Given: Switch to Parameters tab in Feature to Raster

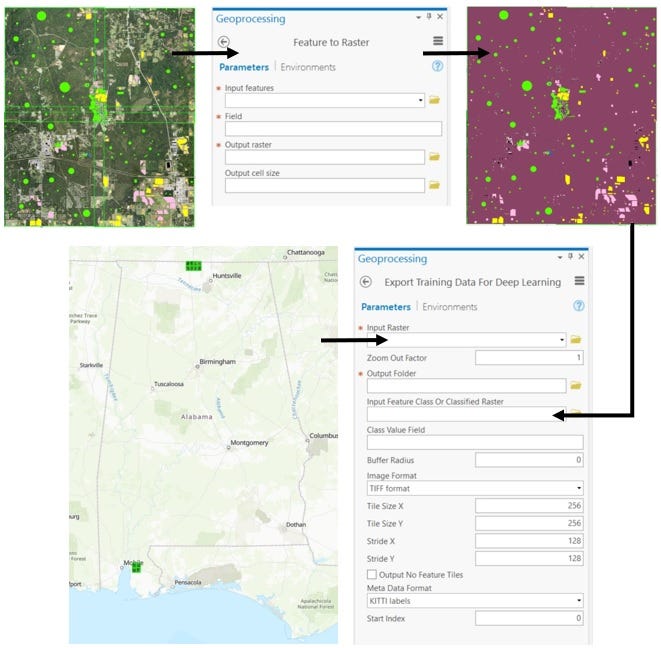Looking at the screenshot, I should point(244,67).
